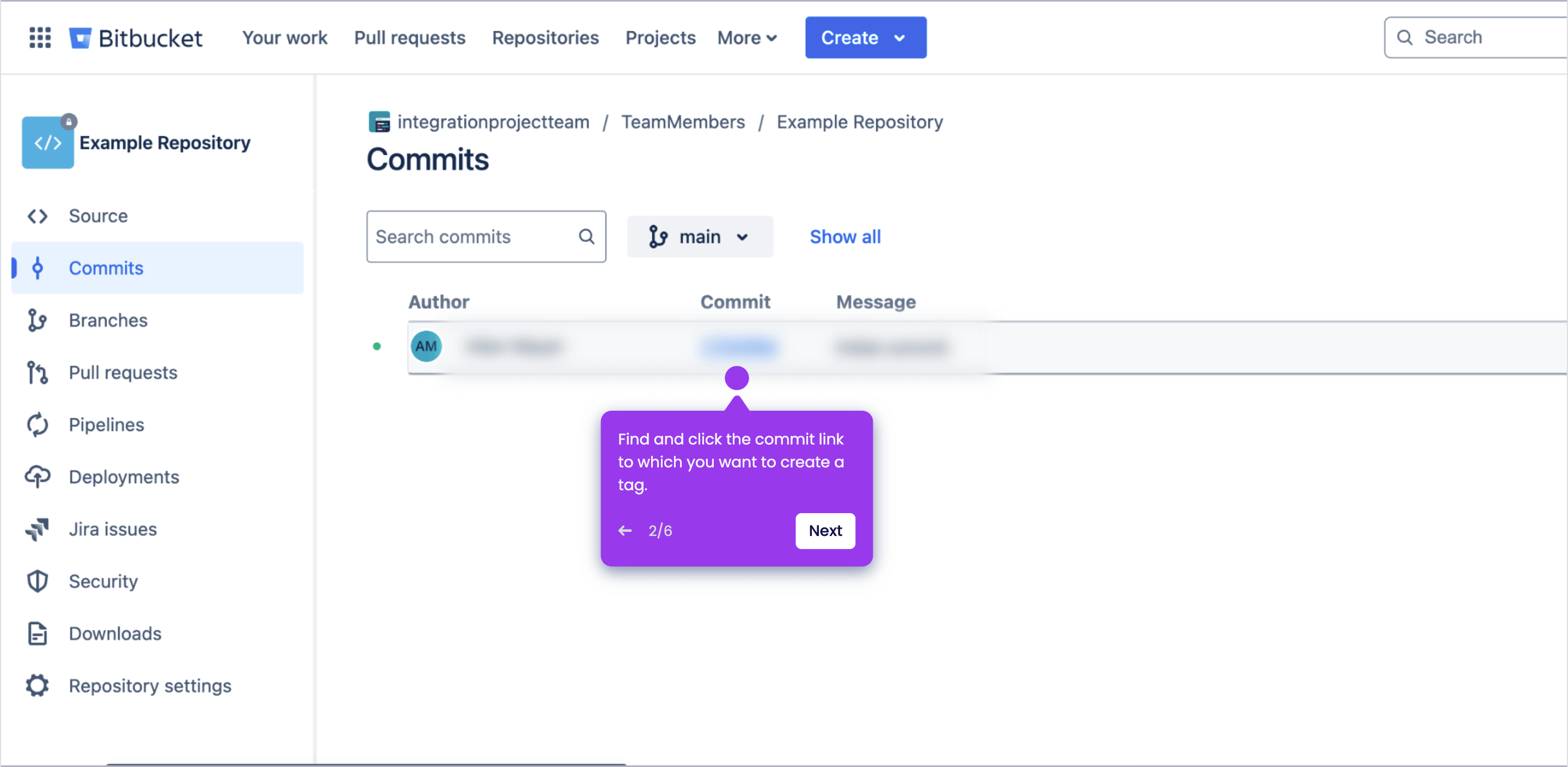Click the Bitbucket logo
The height and width of the screenshot is (767, 1568).
coord(135,38)
